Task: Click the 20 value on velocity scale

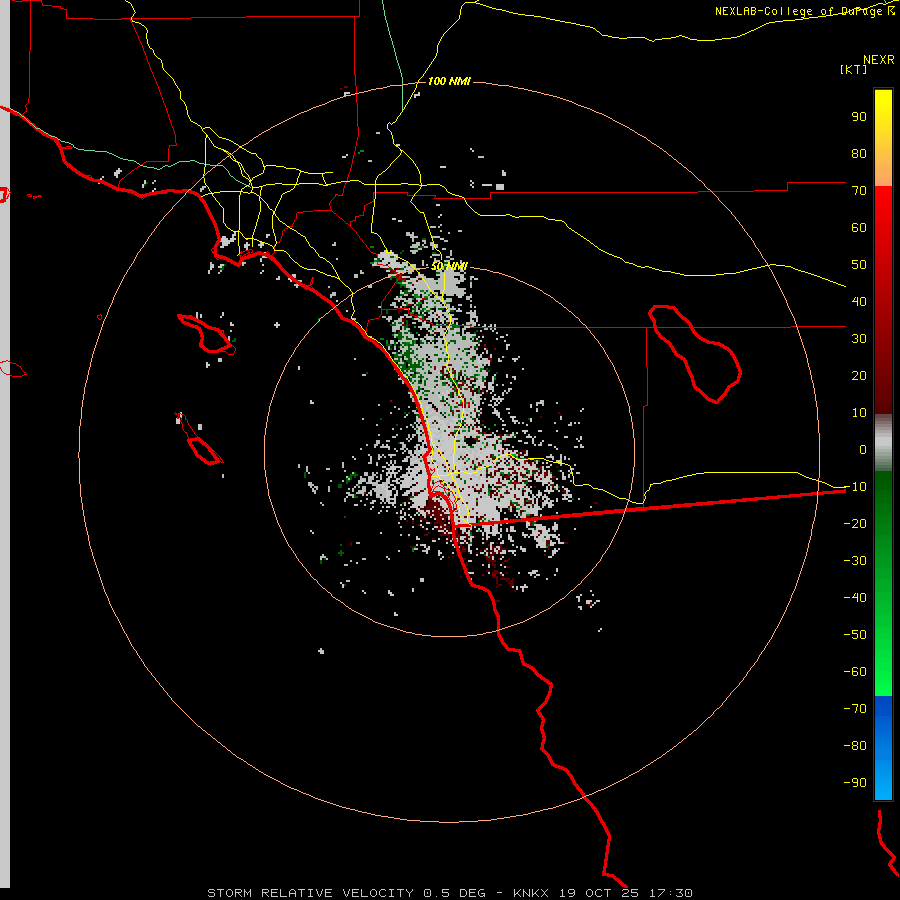Action: pyautogui.click(x=859, y=375)
